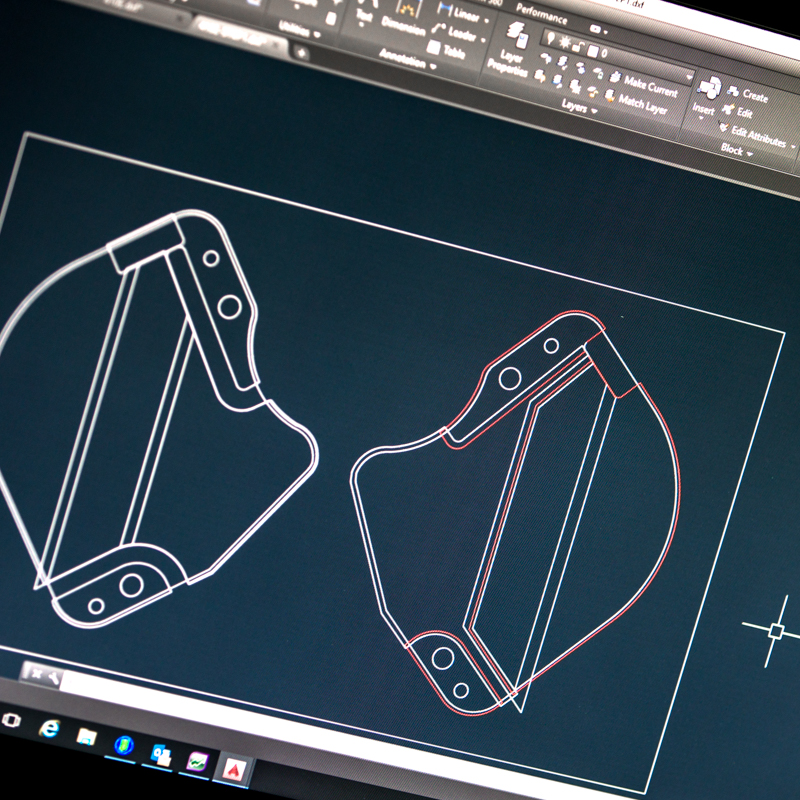Open the blue circular taskbar app
800x800 pixels.
click(124, 745)
